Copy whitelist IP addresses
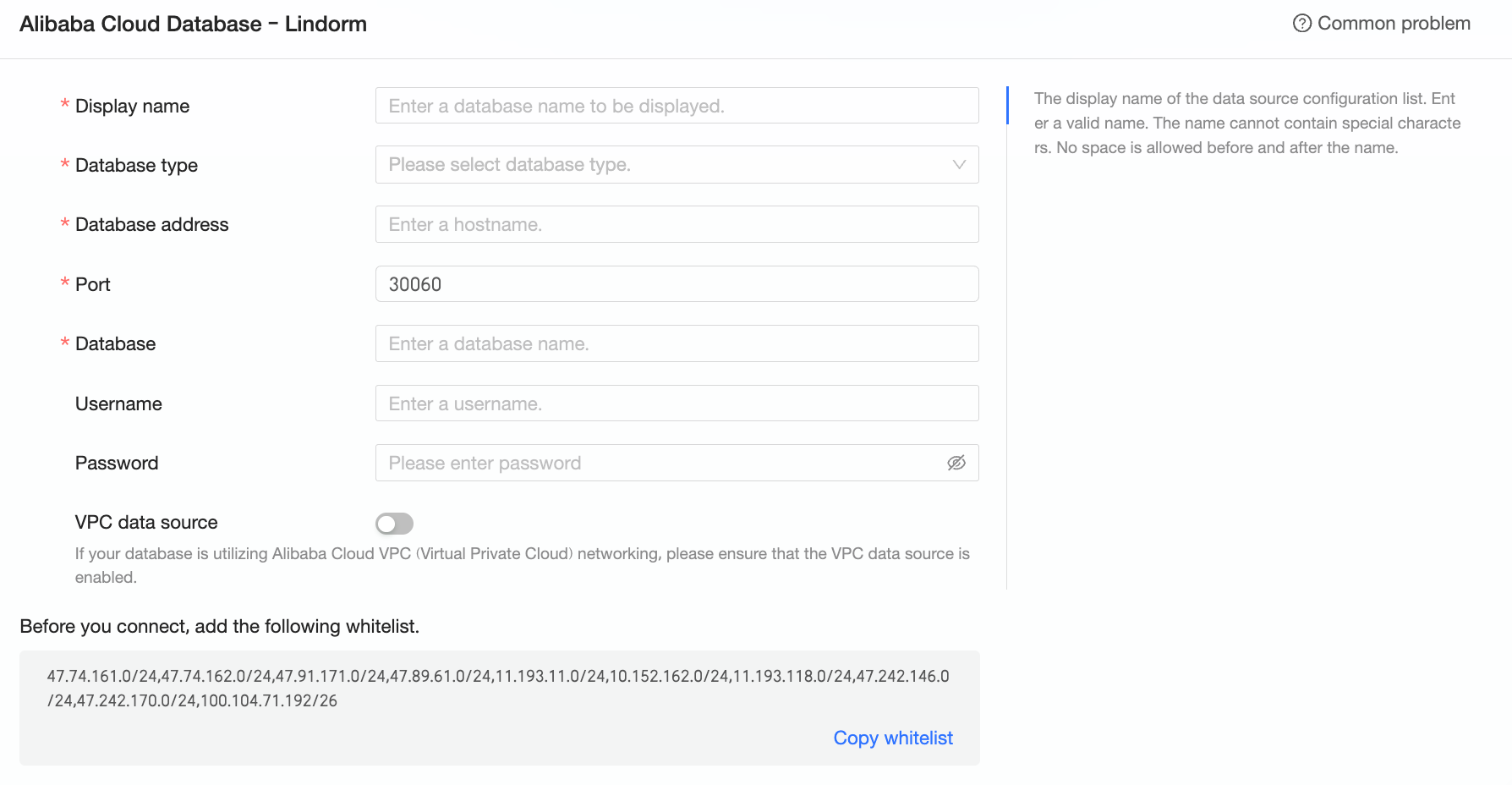Screen dimensions: 1512x785 click(892, 738)
